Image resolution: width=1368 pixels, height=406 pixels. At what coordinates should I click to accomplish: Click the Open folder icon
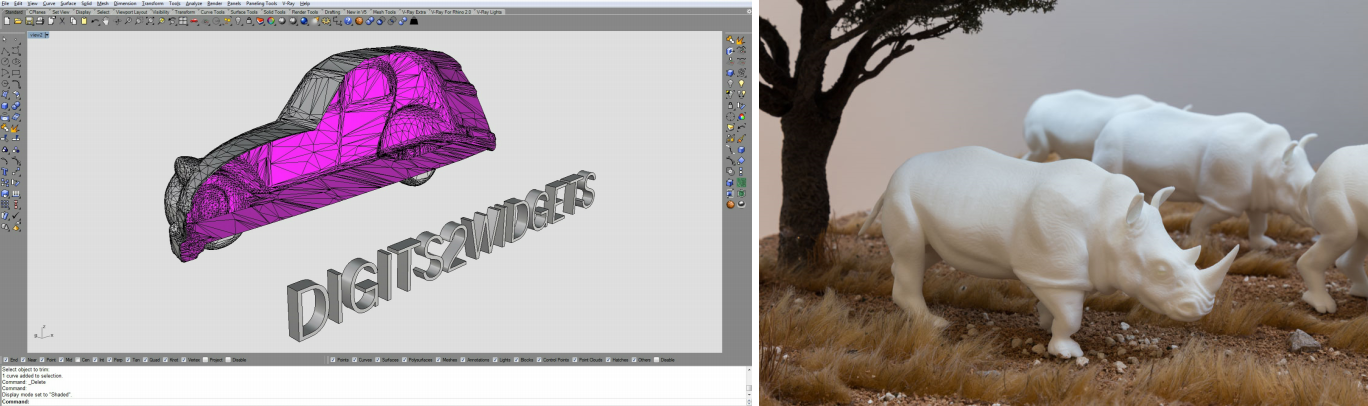pos(18,21)
